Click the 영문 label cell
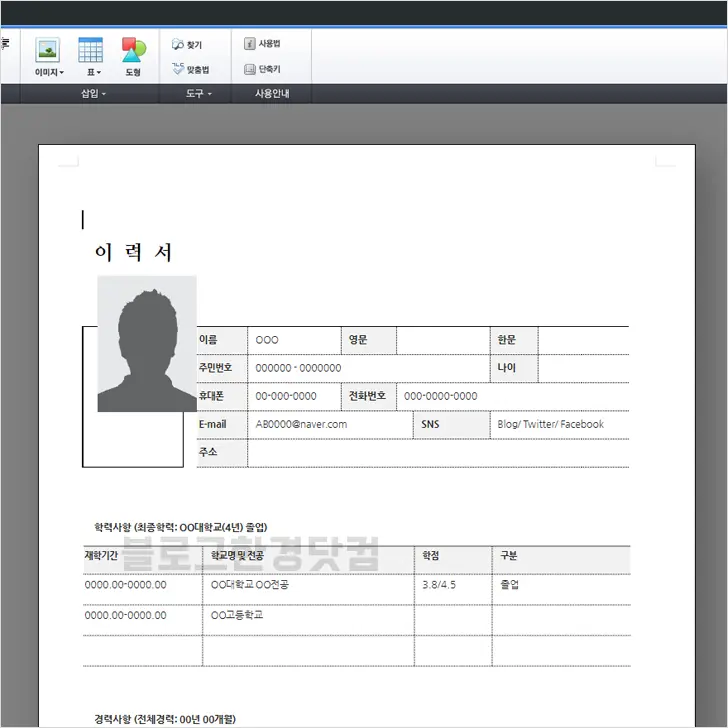Image resolution: width=728 pixels, height=728 pixels. point(369,340)
